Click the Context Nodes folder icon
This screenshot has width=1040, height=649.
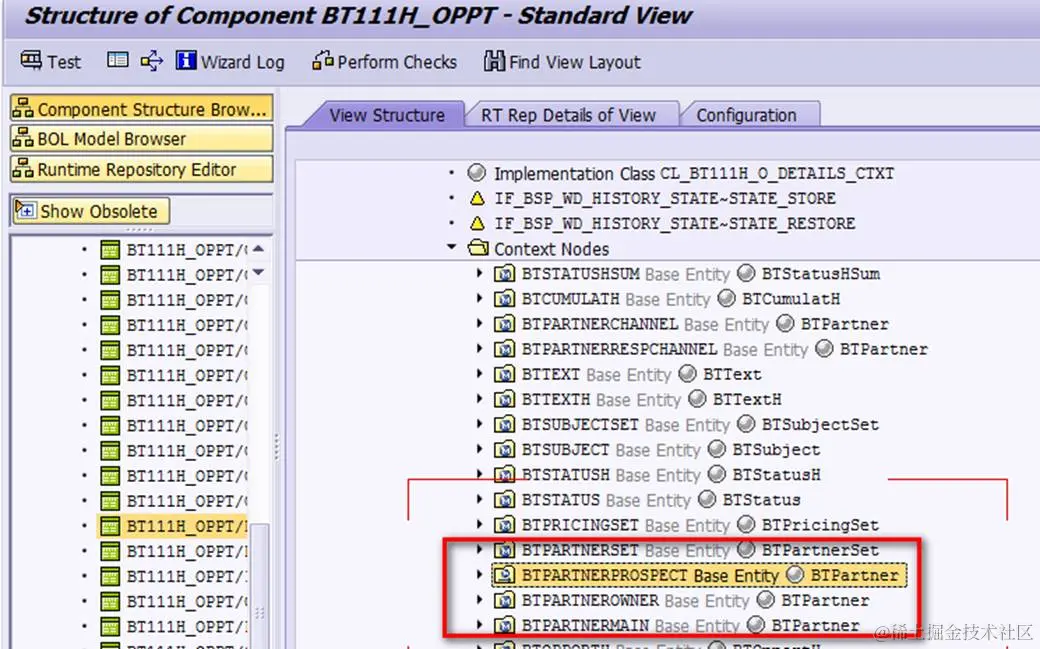478,248
